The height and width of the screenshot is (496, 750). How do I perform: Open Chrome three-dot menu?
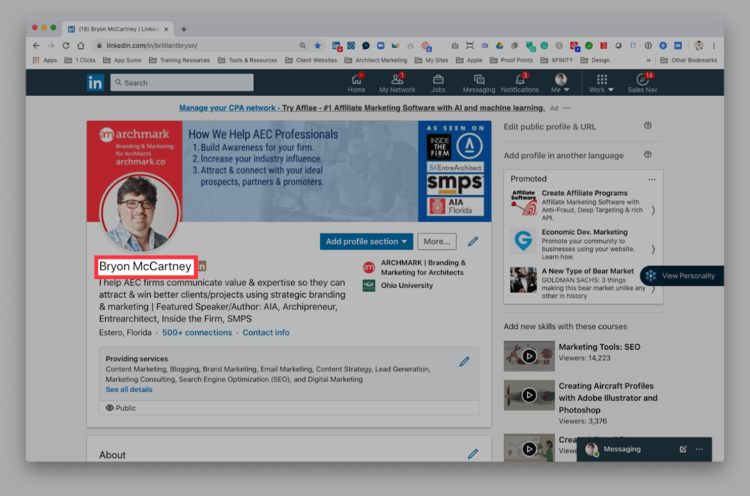click(714, 45)
